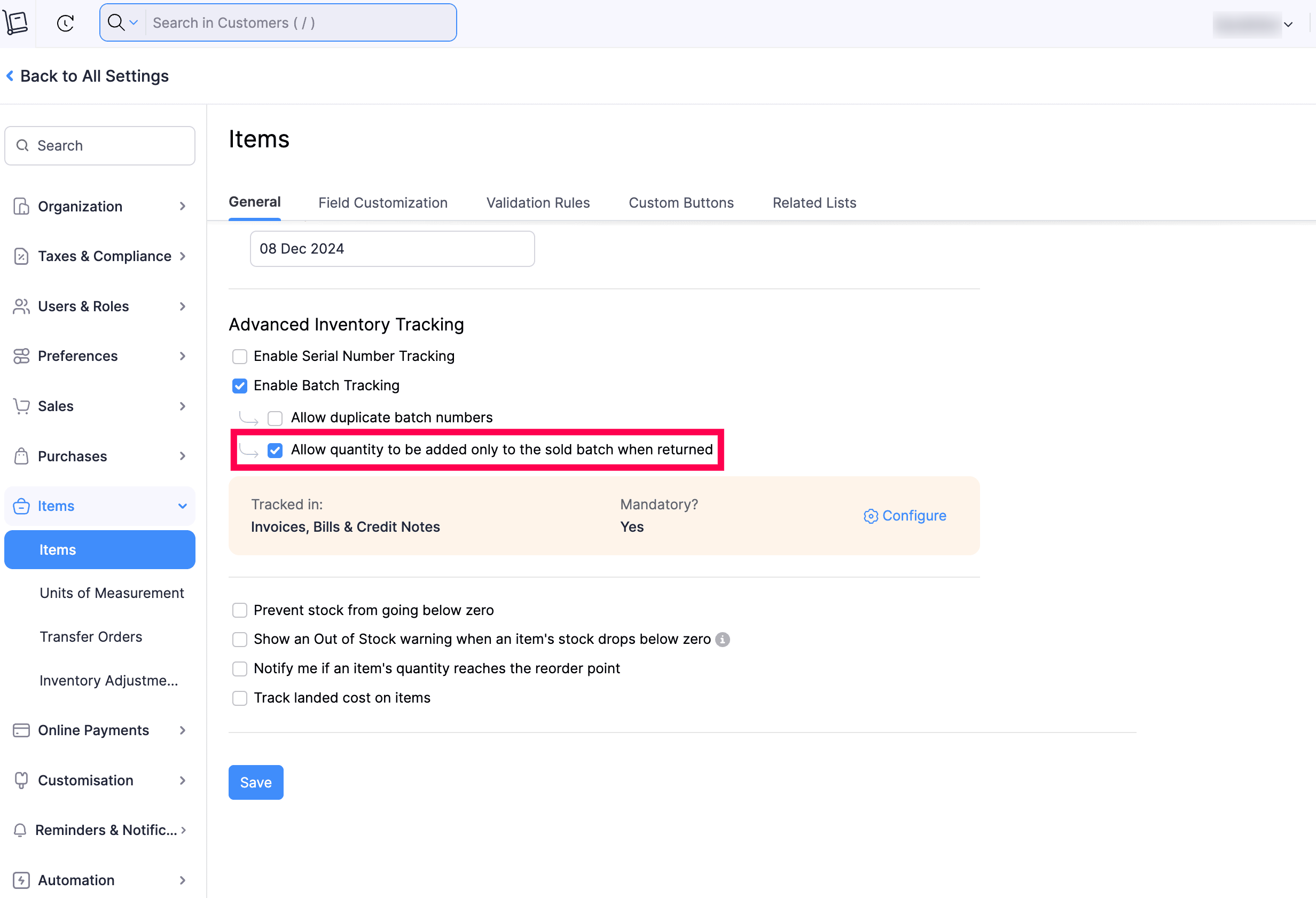This screenshot has height=898, width=1316.
Task: Click the Automation lightning icon in sidebar
Action: coord(21,880)
